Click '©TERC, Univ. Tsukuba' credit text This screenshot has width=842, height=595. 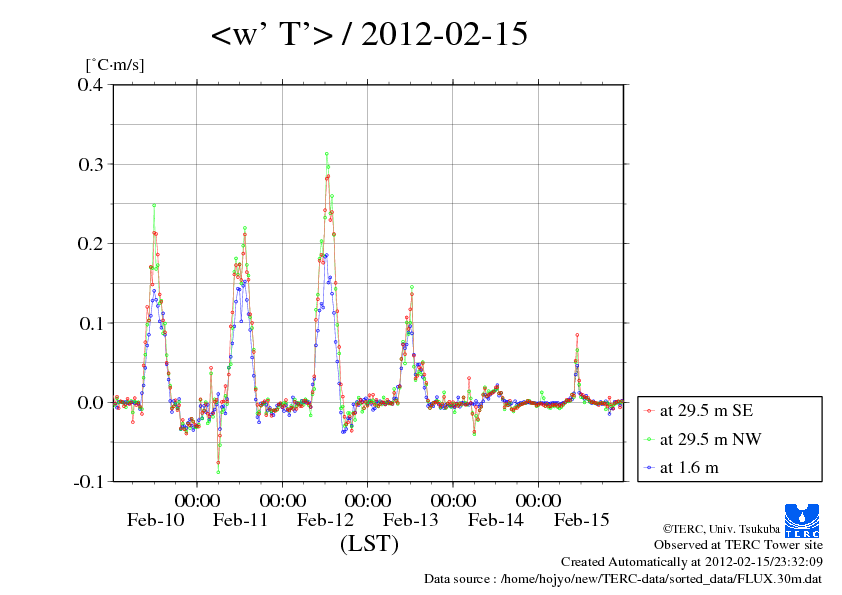coord(721,529)
